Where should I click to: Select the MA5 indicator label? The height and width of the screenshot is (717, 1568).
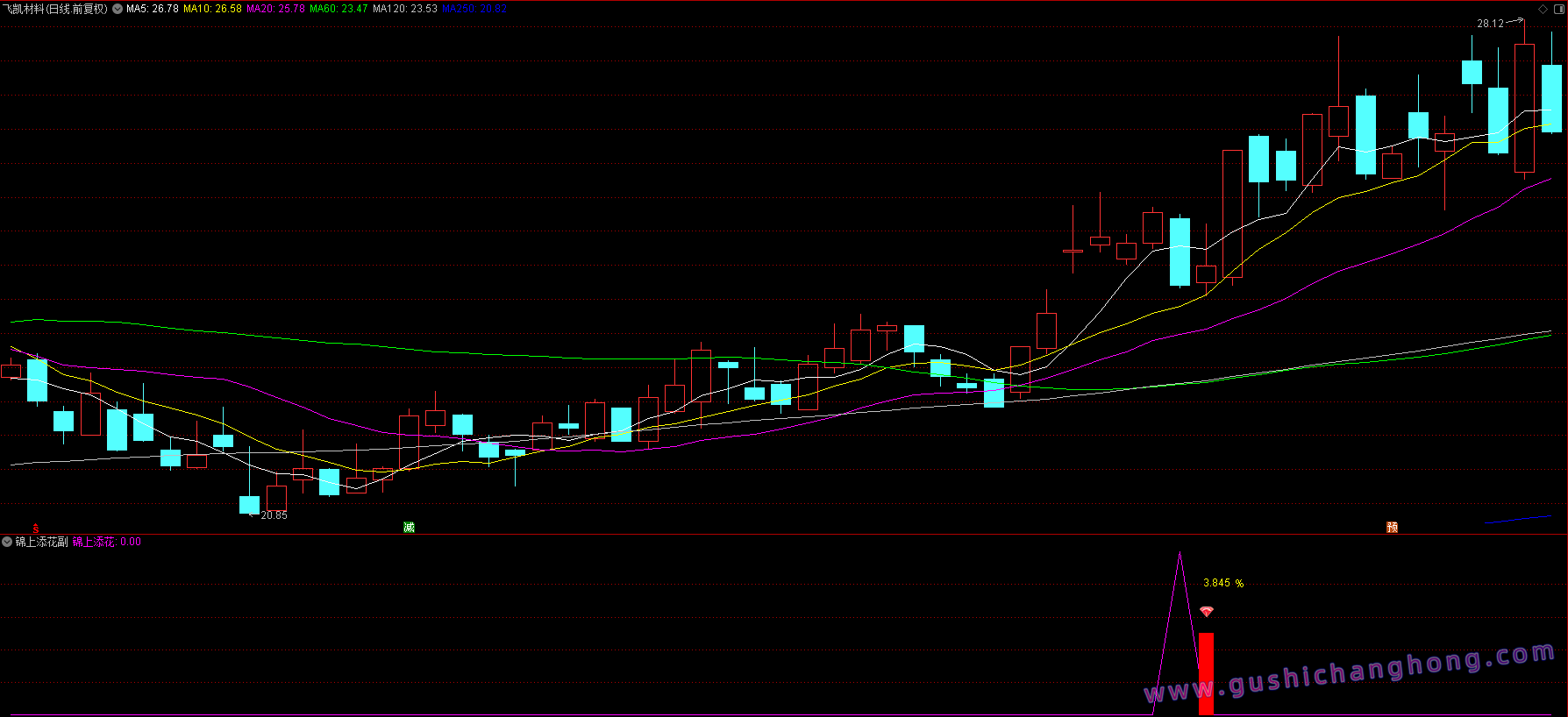tap(153, 9)
